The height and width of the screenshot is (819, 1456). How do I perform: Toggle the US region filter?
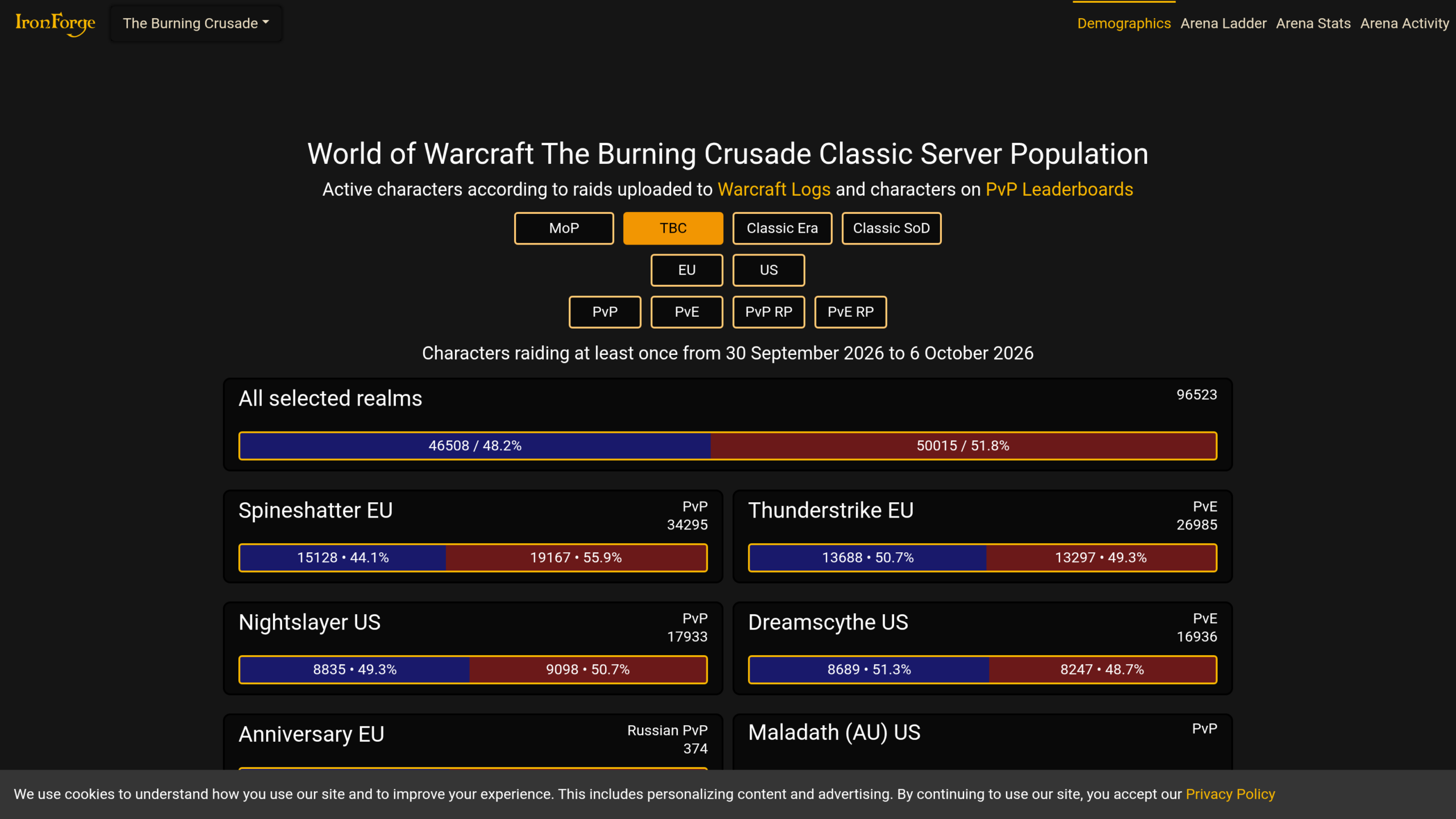pyautogui.click(x=768, y=270)
